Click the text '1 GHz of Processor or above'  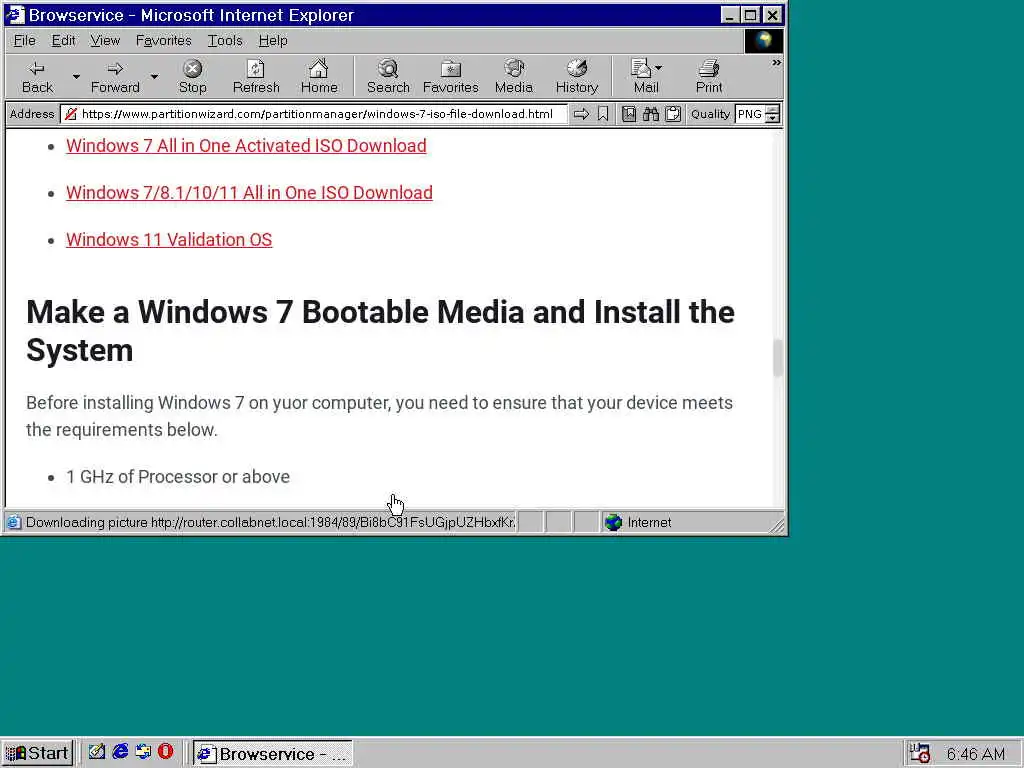click(x=178, y=477)
